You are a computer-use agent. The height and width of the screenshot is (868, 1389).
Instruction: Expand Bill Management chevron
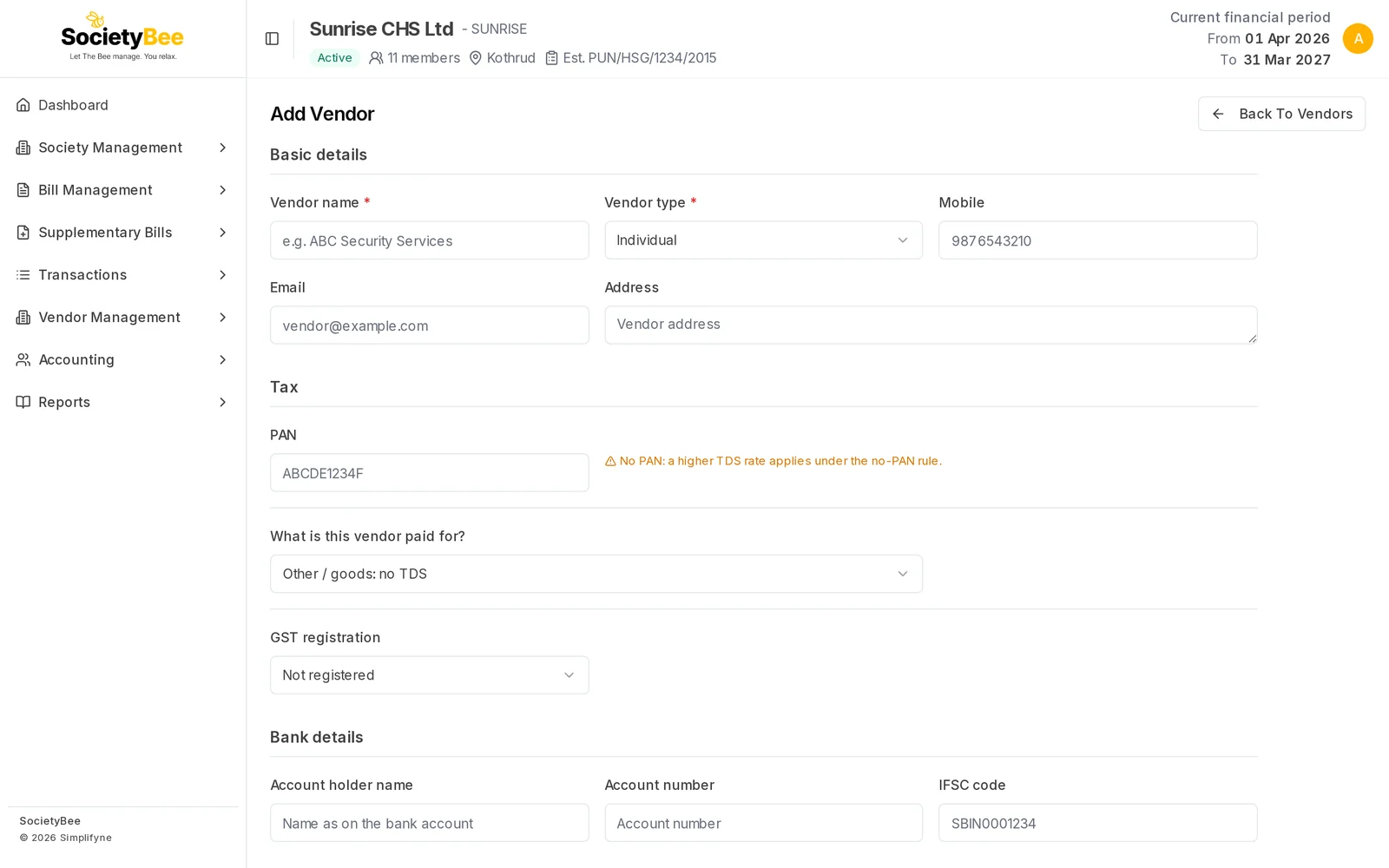pos(222,190)
